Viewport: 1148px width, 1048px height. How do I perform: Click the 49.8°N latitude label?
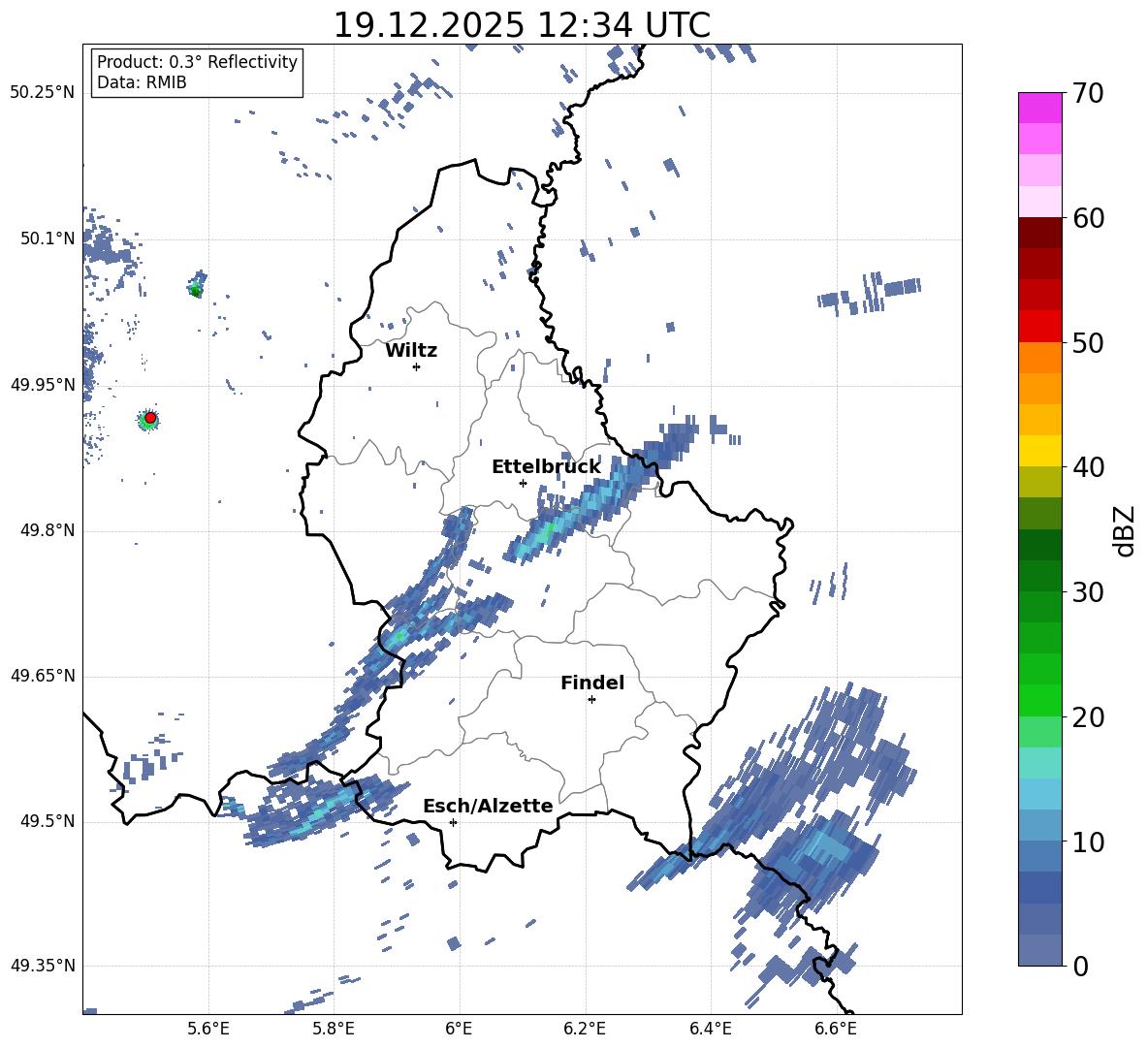(47, 530)
